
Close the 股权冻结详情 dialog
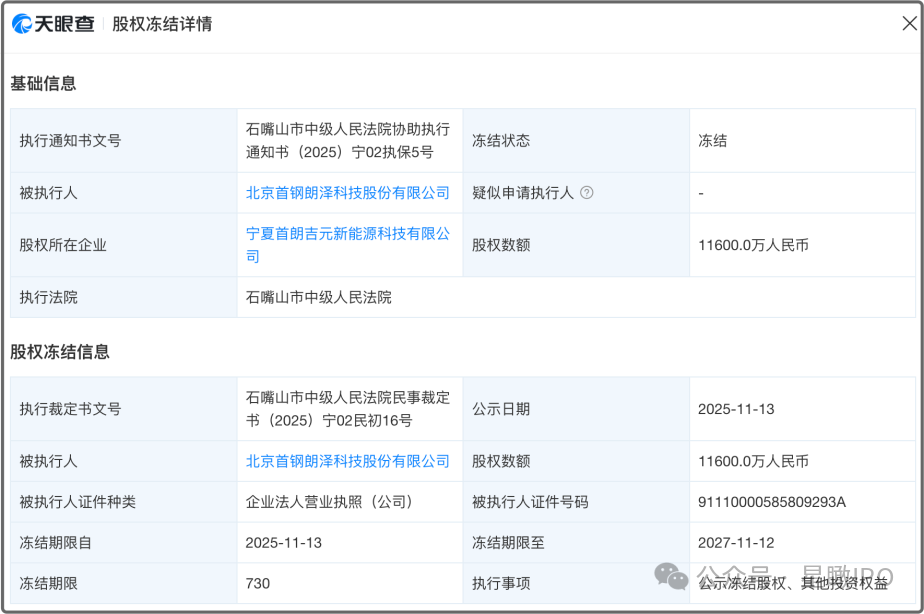click(x=909, y=24)
